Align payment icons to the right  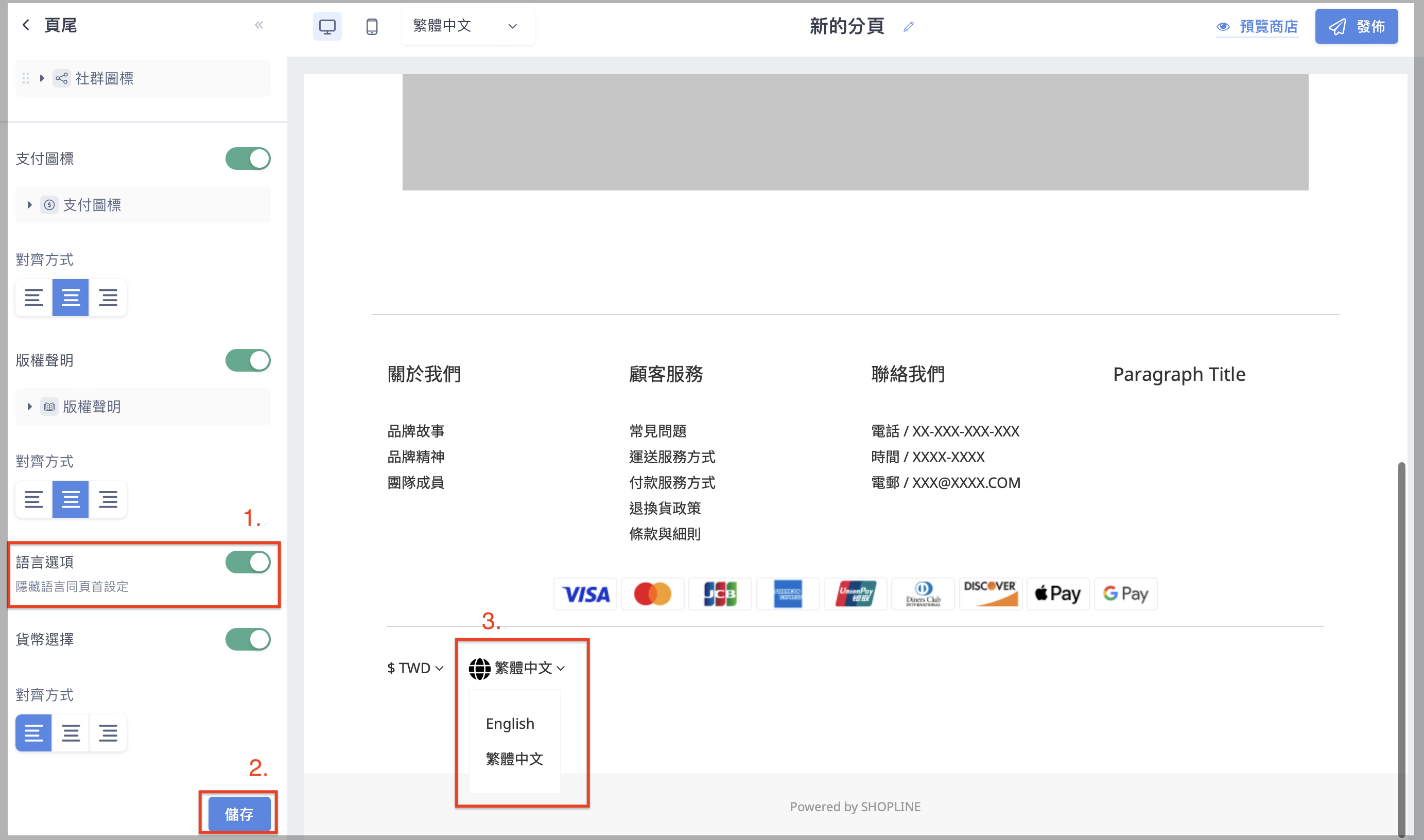click(108, 297)
